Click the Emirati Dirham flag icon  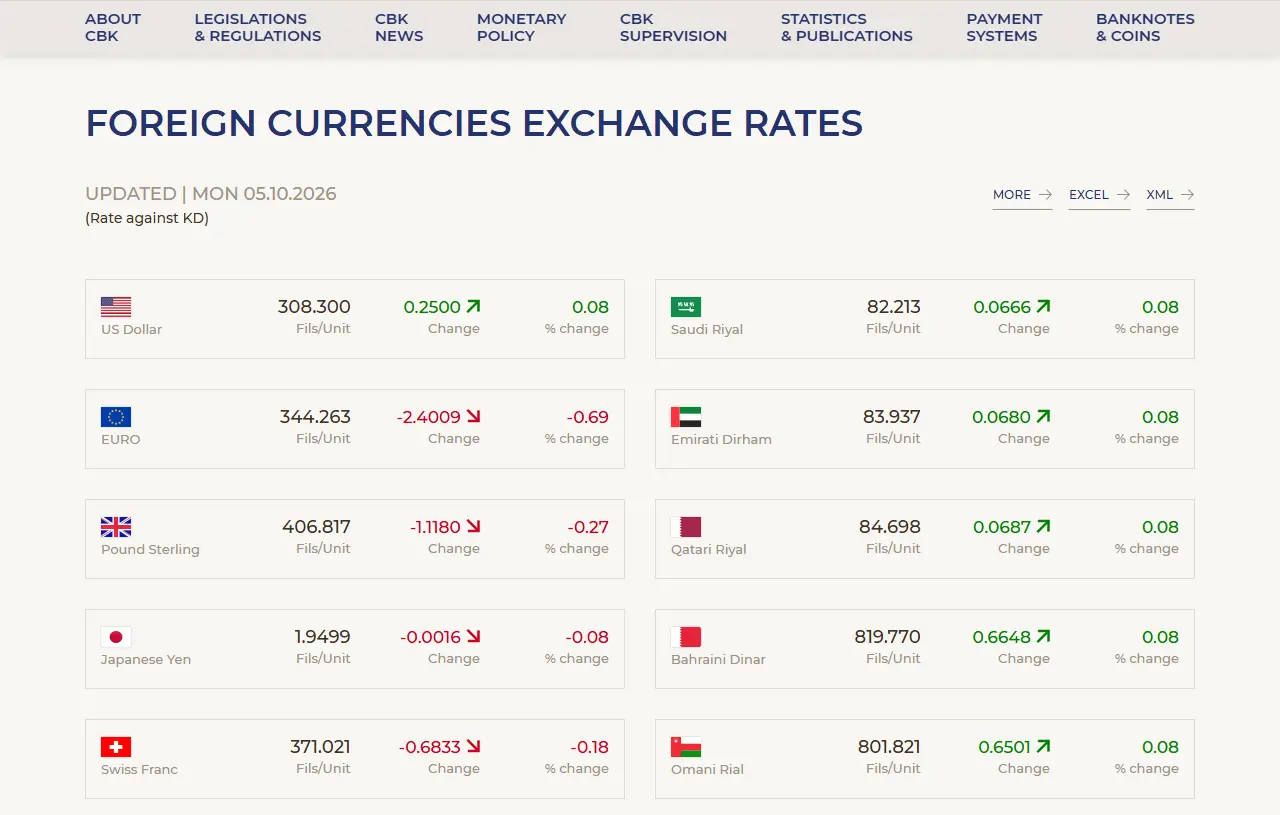coord(686,417)
